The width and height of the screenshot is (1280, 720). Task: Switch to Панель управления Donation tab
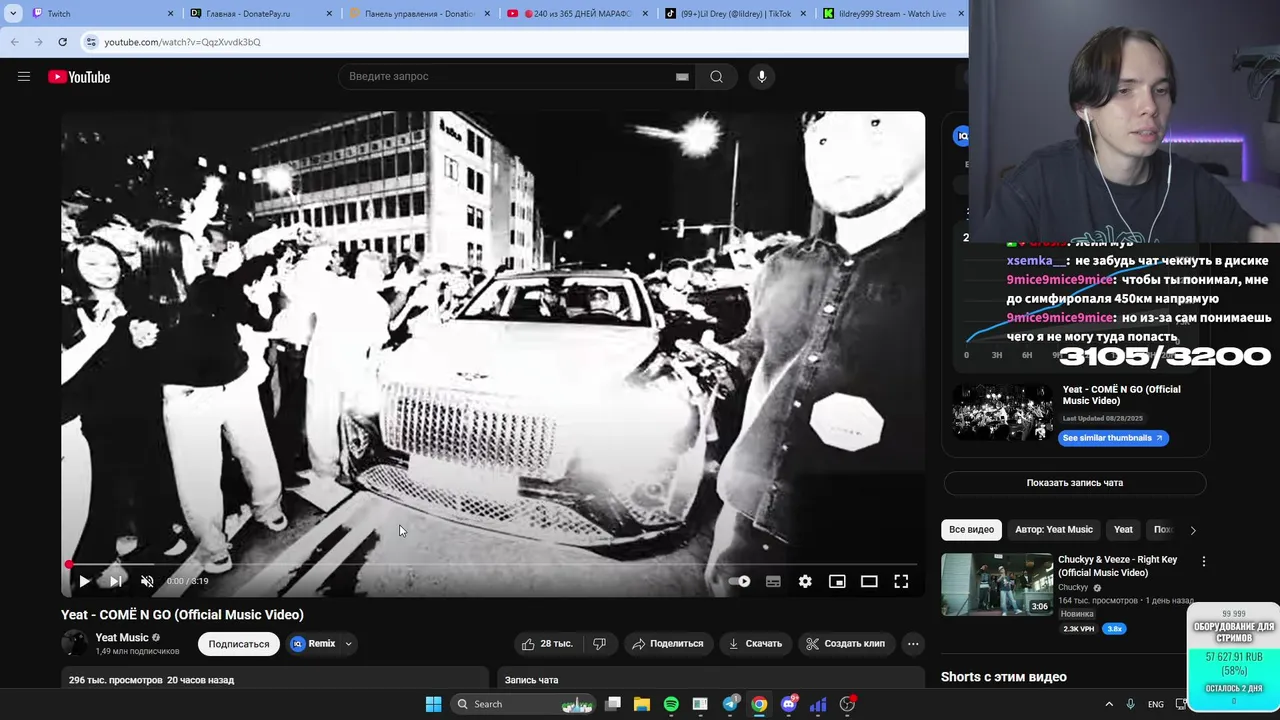coord(418,14)
